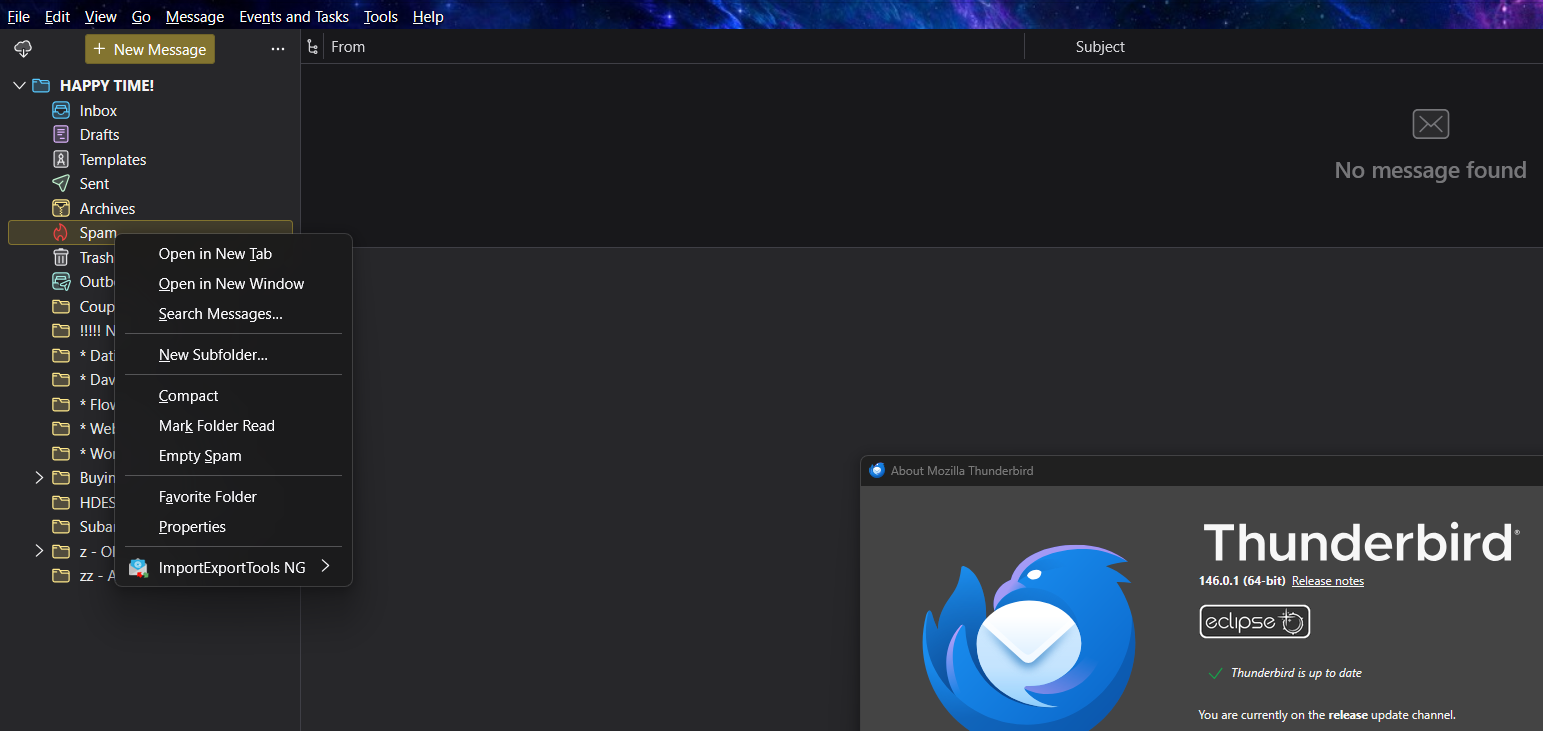This screenshot has height=731, width=1543.
Task: Select the Drafts folder icon
Action: 61,135
